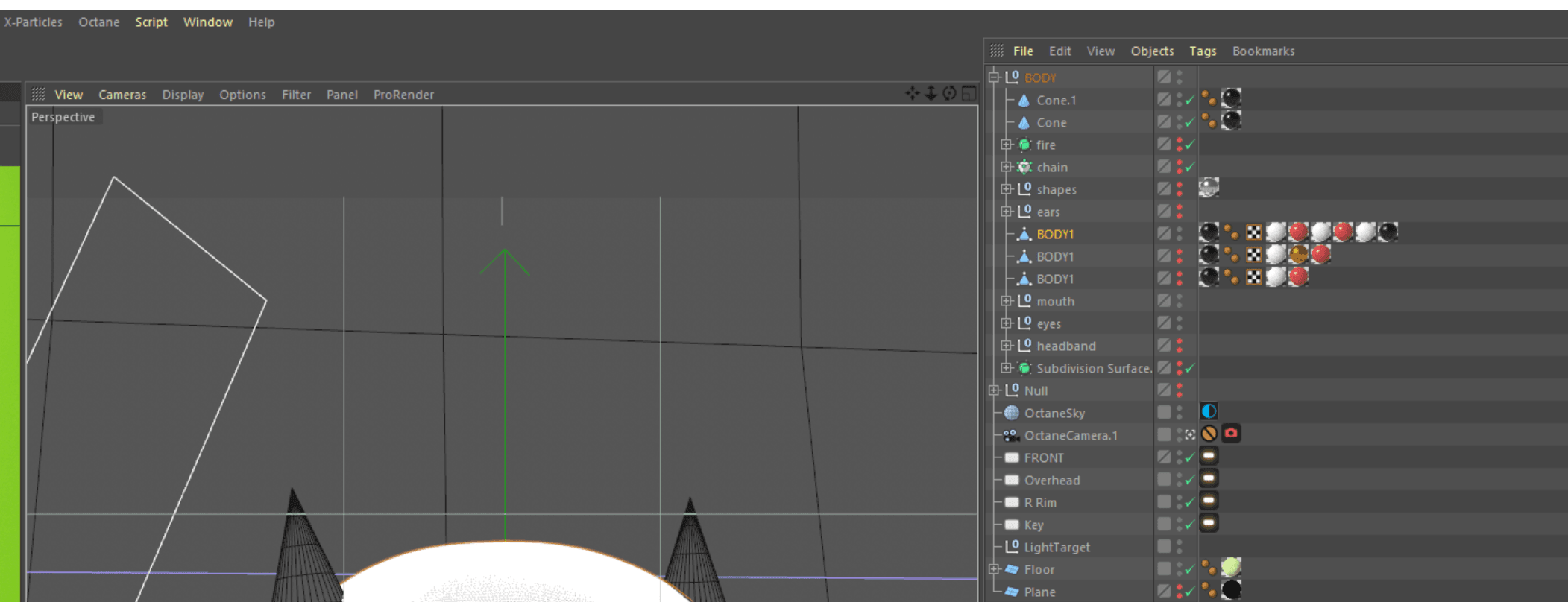Screen dimensions: 1568x602
Task: Click the viewport move camera icon
Action: tap(912, 93)
